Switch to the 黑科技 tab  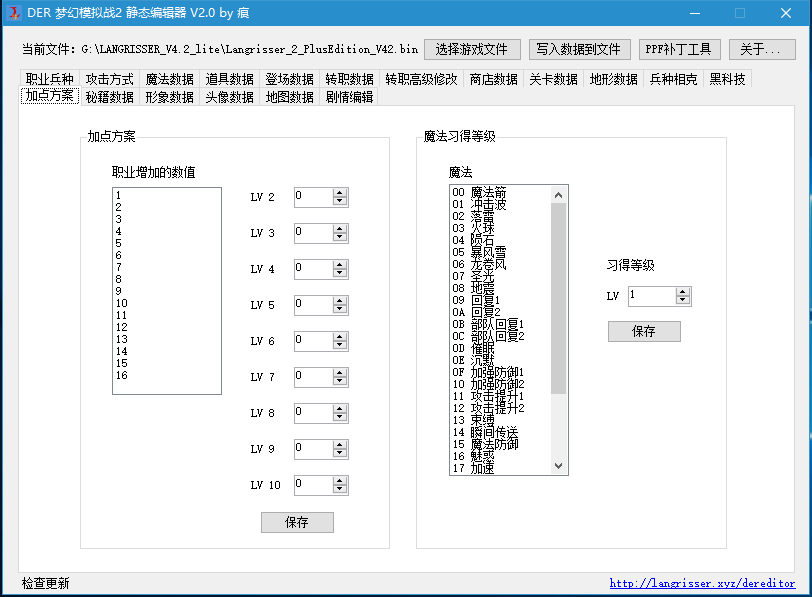(x=728, y=79)
